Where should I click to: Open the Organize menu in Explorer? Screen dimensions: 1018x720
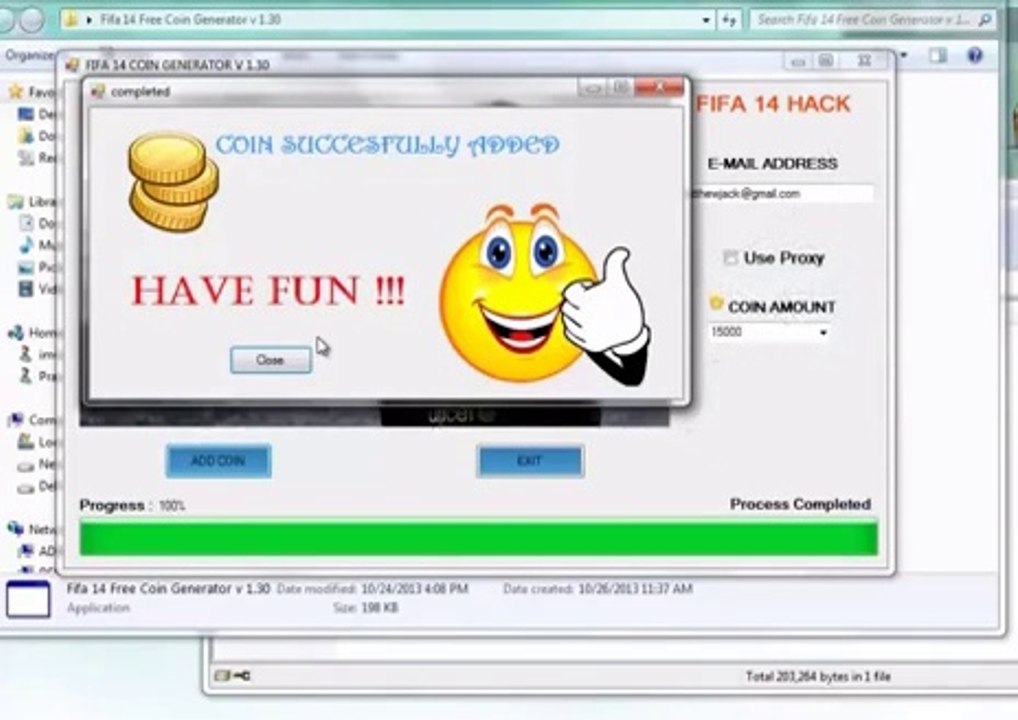click(x=29, y=55)
